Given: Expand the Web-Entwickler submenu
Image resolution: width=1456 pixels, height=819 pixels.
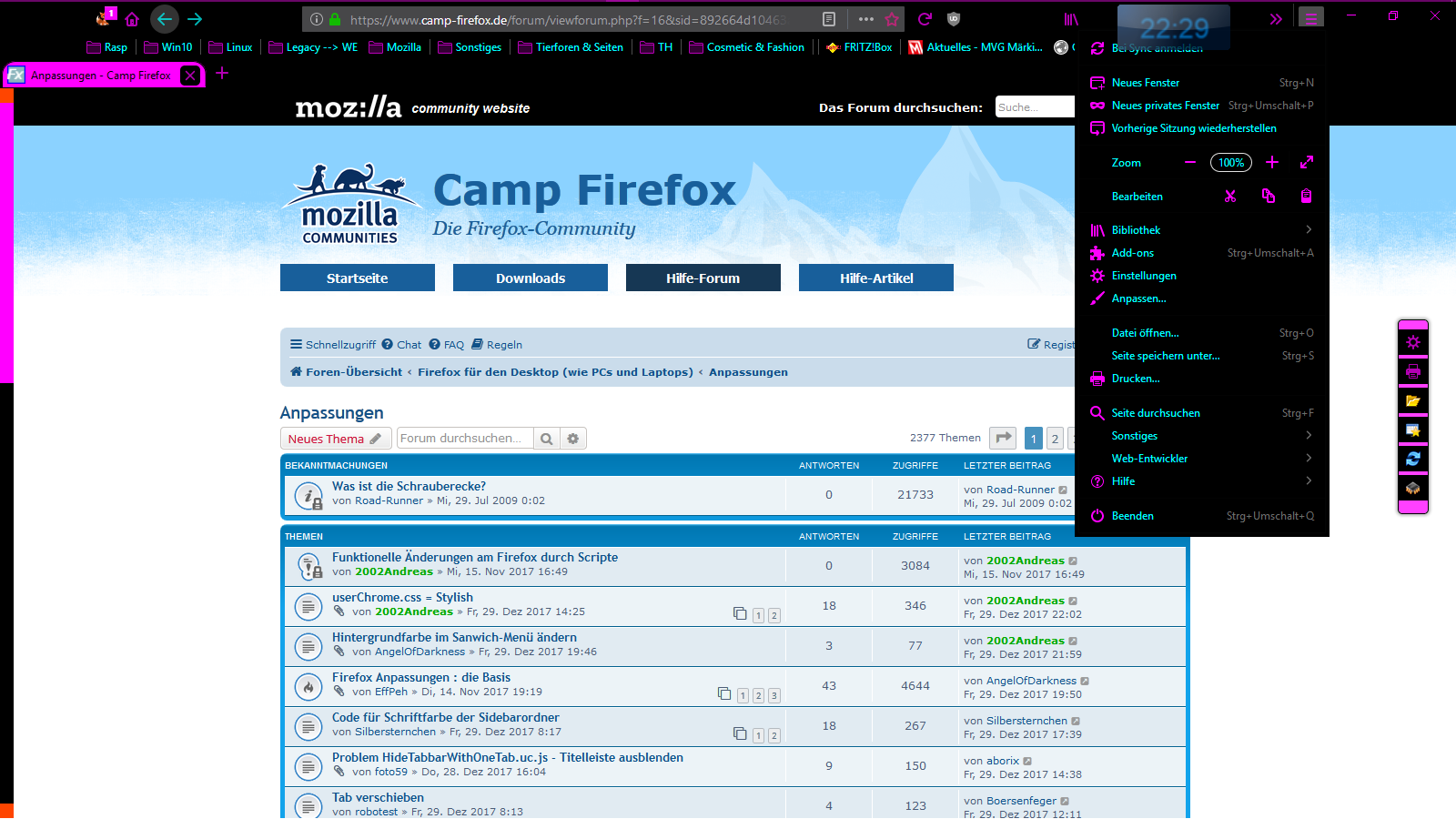Looking at the screenshot, I should (1202, 459).
